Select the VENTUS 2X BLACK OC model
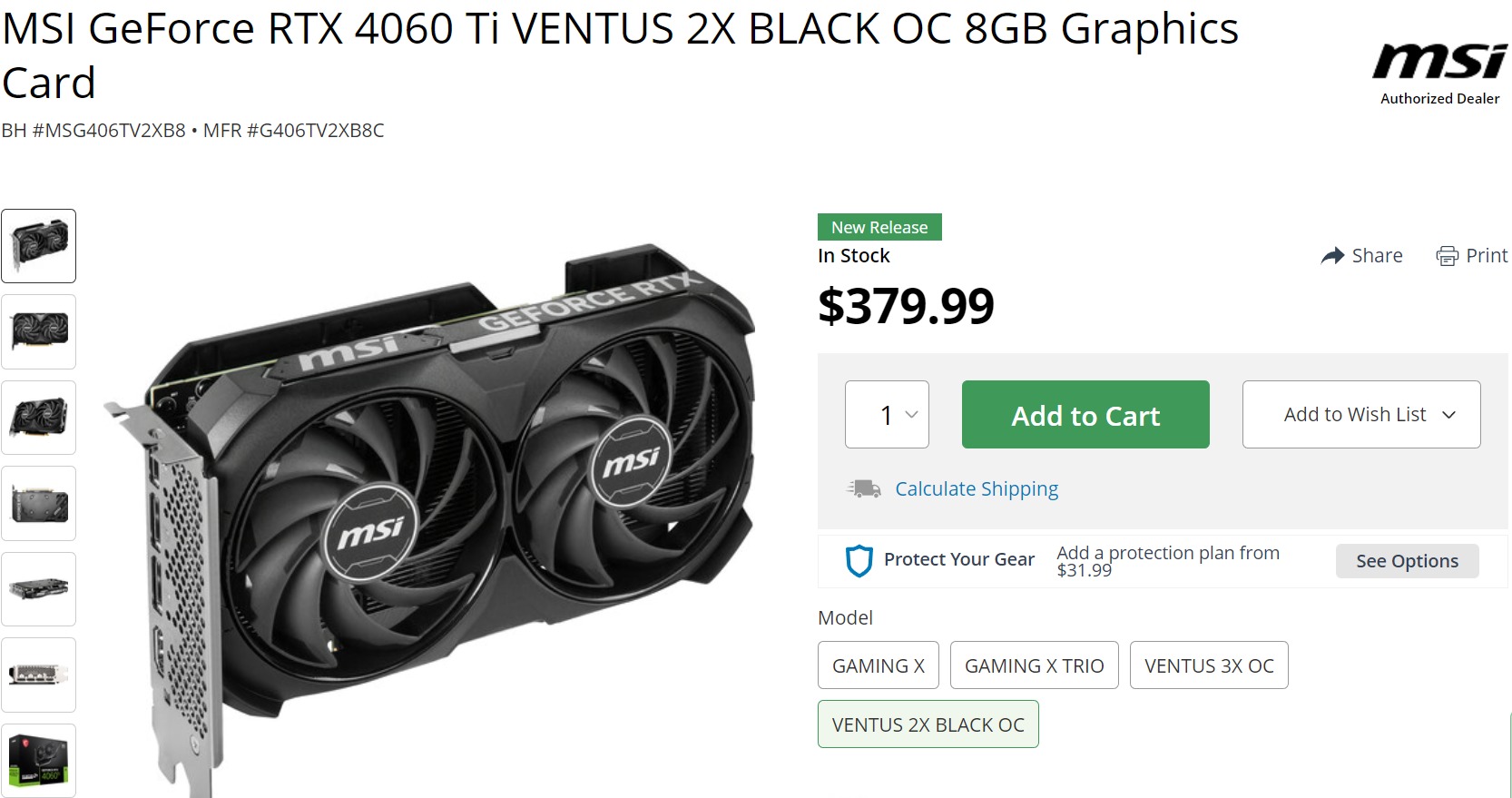This screenshot has height=798, width=1512. click(x=928, y=724)
